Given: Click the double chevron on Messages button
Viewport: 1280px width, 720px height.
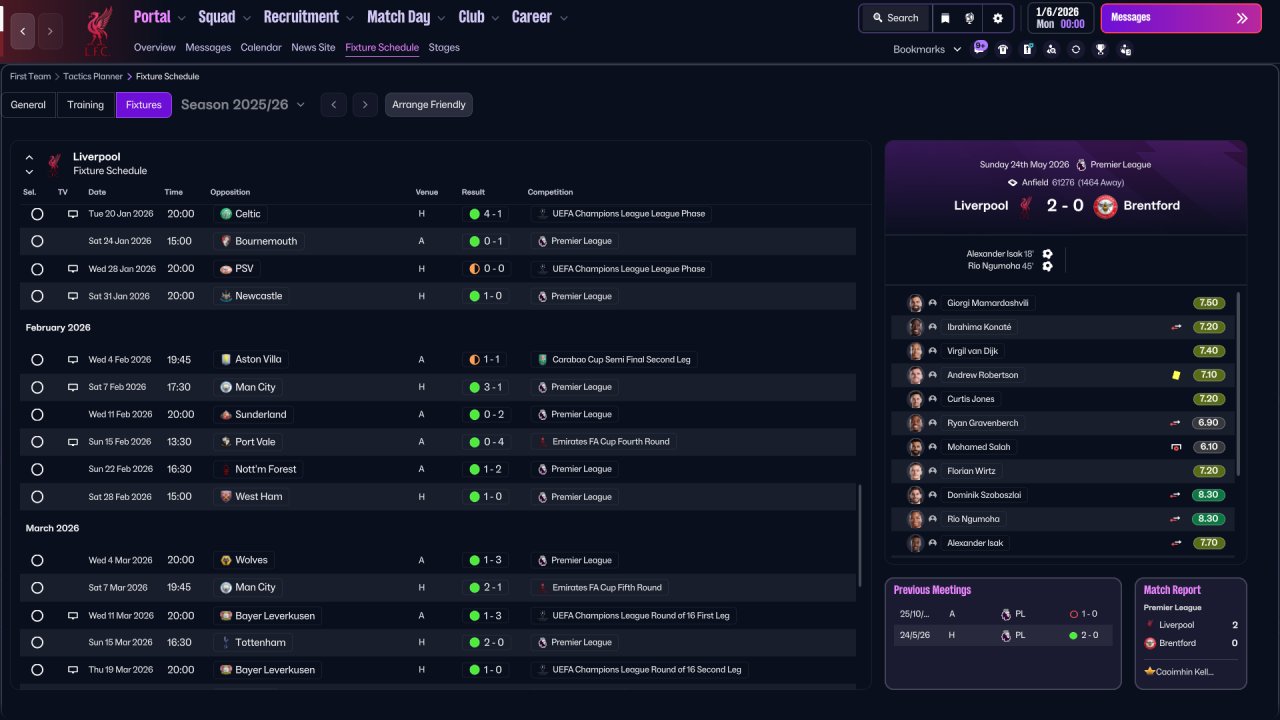Looking at the screenshot, I should tap(1242, 18).
